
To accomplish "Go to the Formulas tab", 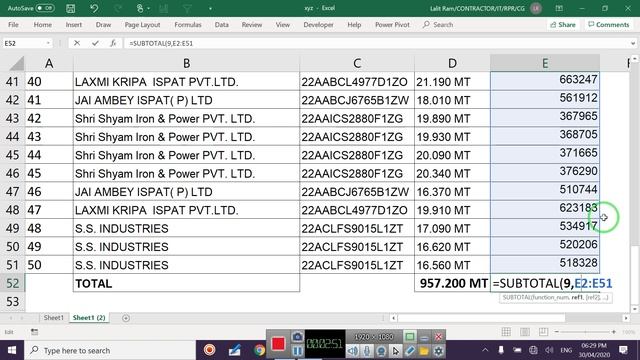I will point(188,24).
